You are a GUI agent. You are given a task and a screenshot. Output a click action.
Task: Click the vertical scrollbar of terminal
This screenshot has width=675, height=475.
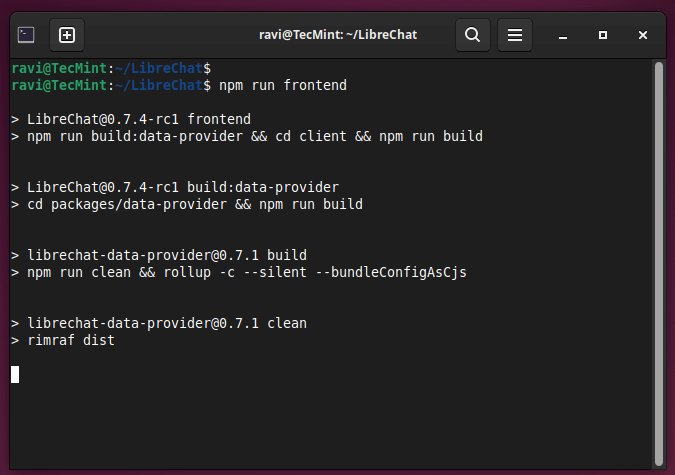659,264
